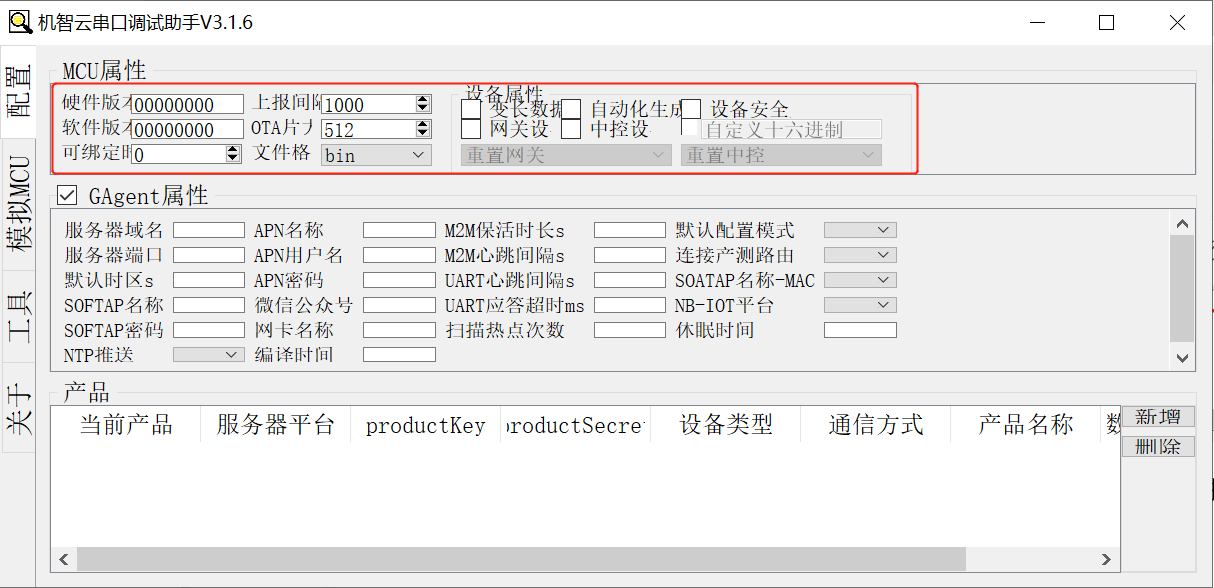Decrease the OTA片大小 value with the down arrow
Image resolution: width=1214 pixels, height=588 pixels.
[423, 133]
